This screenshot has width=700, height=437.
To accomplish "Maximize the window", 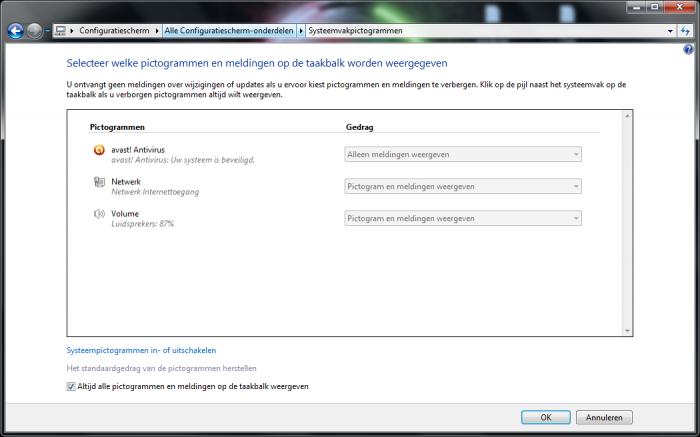I will click(x=655, y=7).
